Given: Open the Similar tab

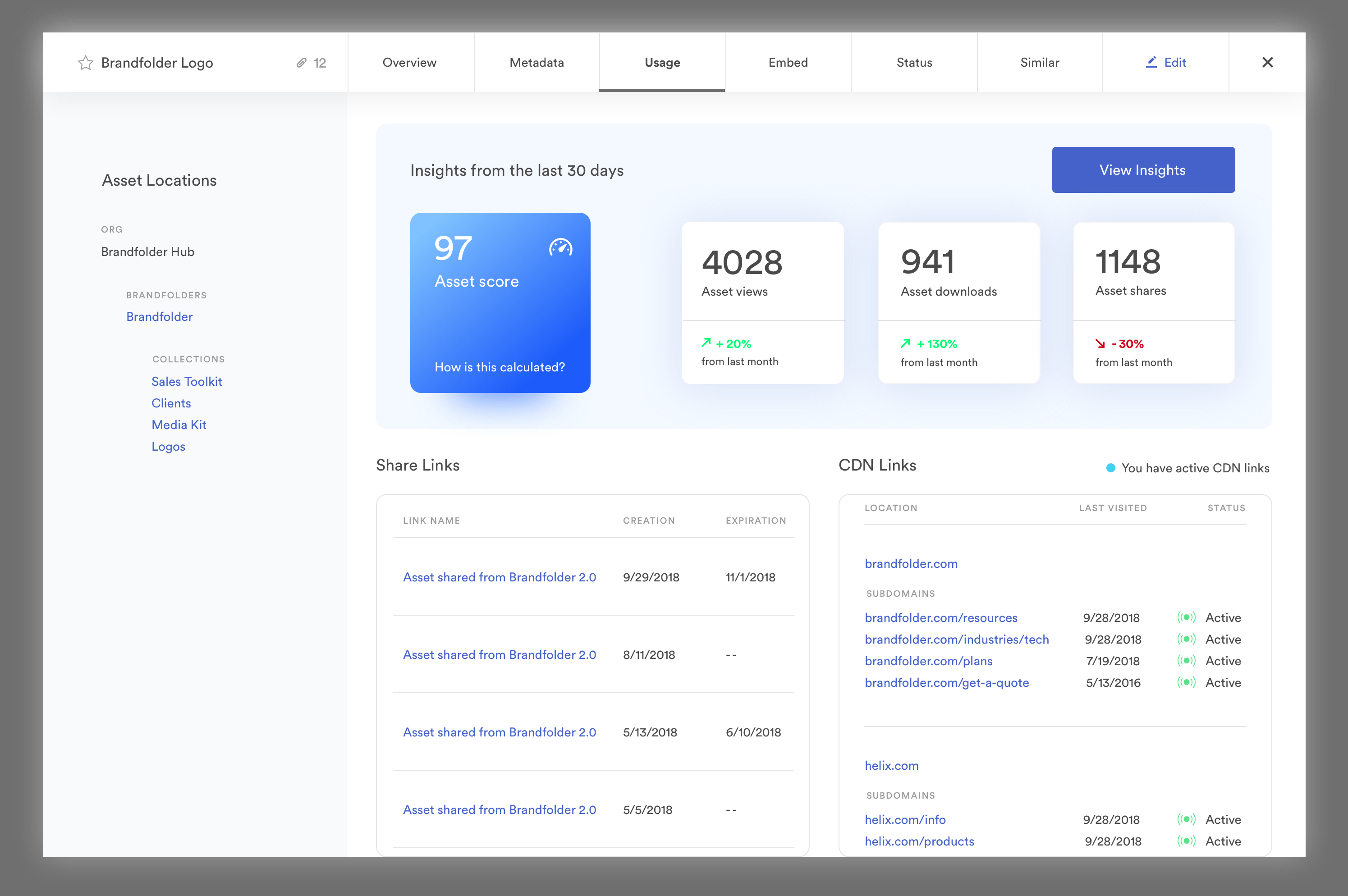Looking at the screenshot, I should (1040, 63).
